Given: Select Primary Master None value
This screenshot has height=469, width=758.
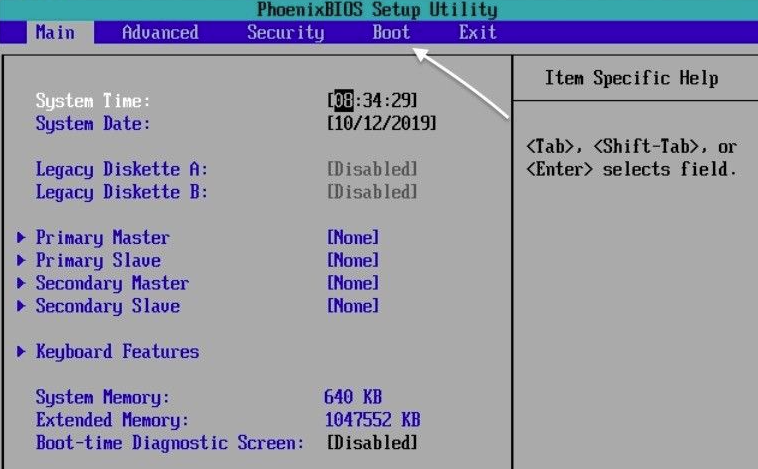Looking at the screenshot, I should [x=353, y=238].
